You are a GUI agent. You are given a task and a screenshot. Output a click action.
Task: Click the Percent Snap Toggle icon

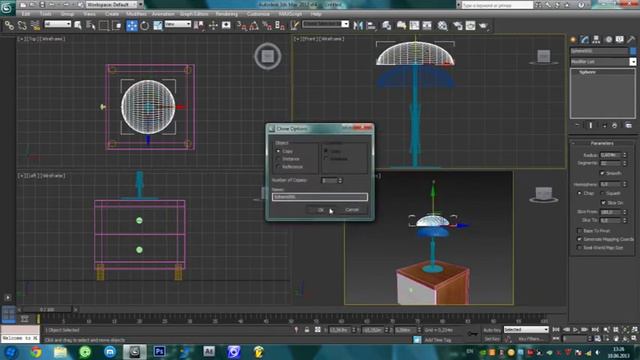[267, 26]
